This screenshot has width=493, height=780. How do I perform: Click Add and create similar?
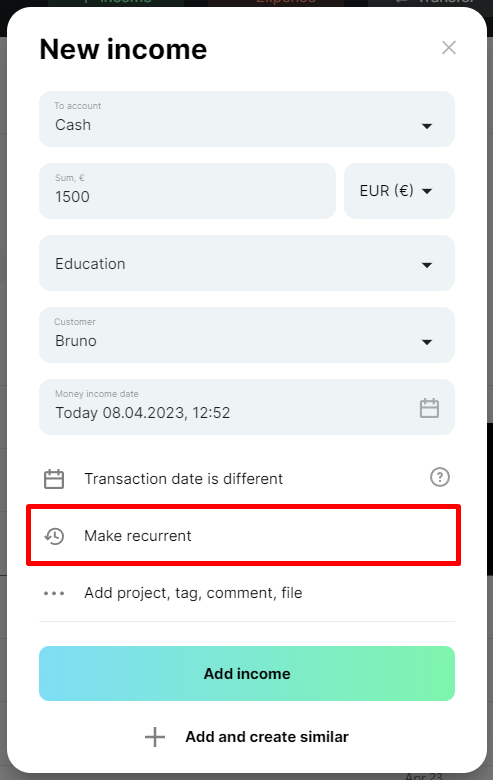click(267, 737)
